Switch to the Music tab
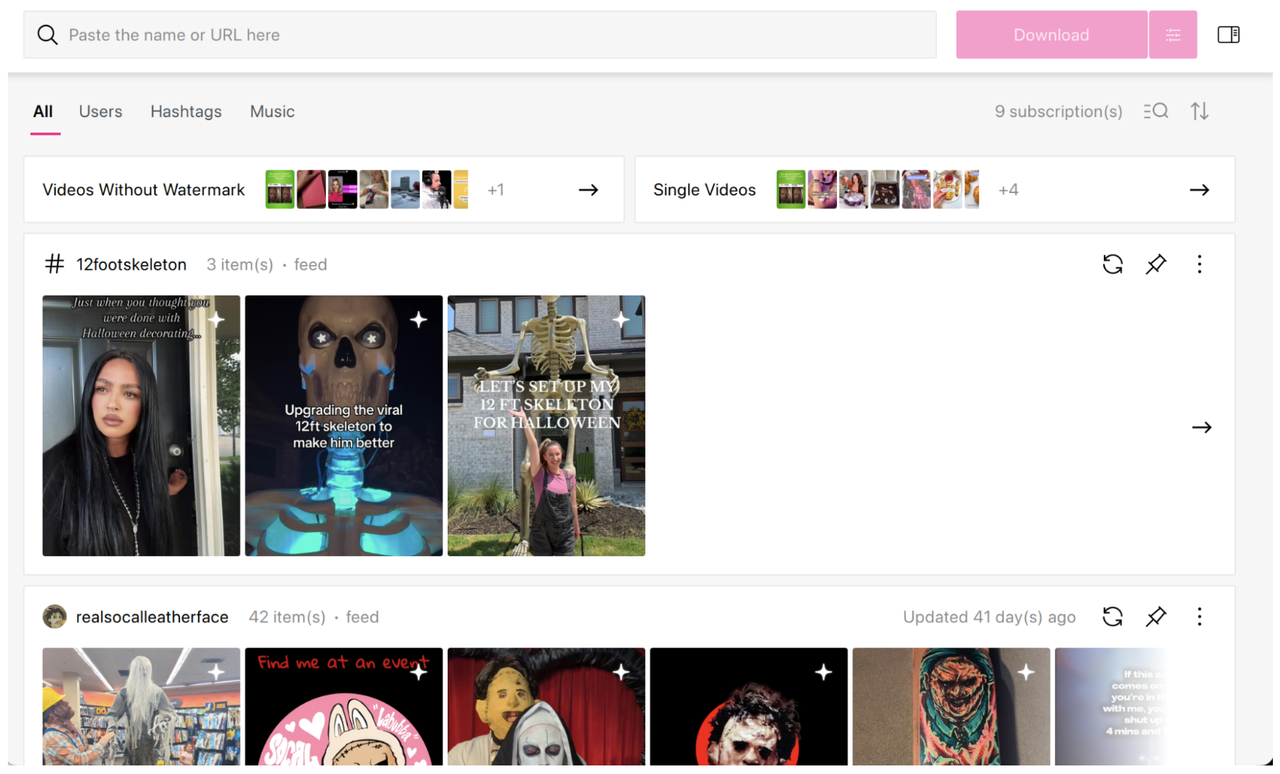Screen dimensions: 1280x774 pos(272,111)
